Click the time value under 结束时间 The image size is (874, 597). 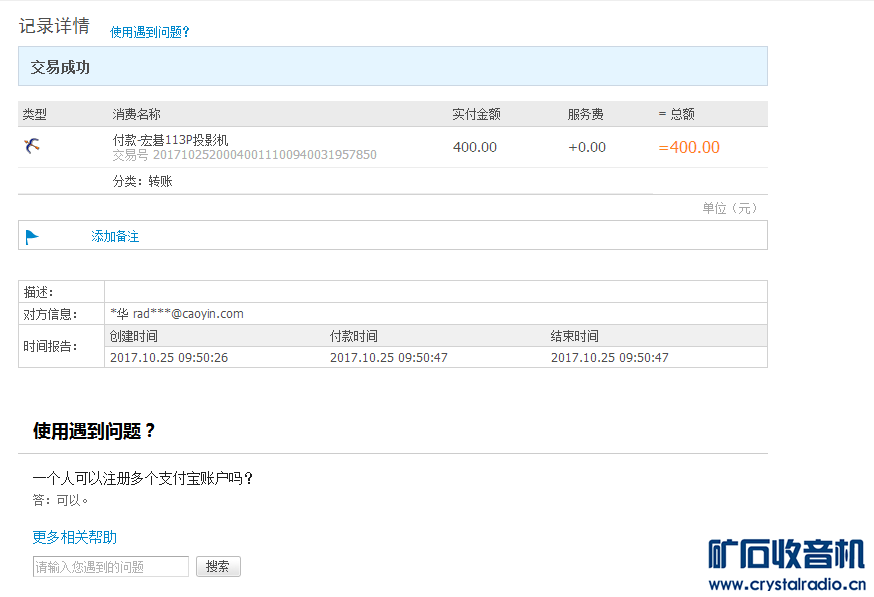click(x=610, y=357)
